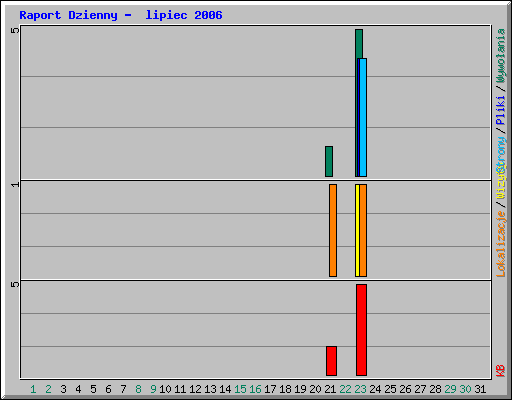Click the red "KB" legend label
The width and height of the screenshot is (512, 400).
click(501, 371)
